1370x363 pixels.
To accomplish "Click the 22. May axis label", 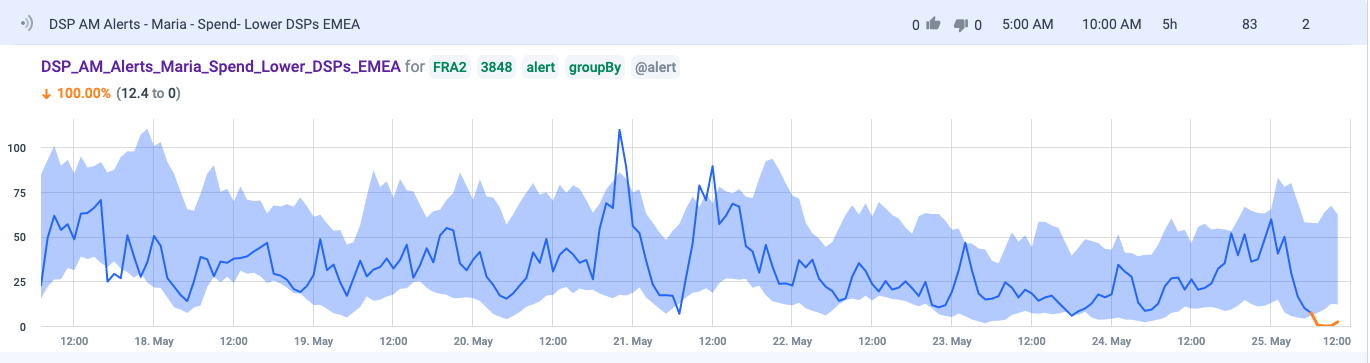I will (x=792, y=341).
